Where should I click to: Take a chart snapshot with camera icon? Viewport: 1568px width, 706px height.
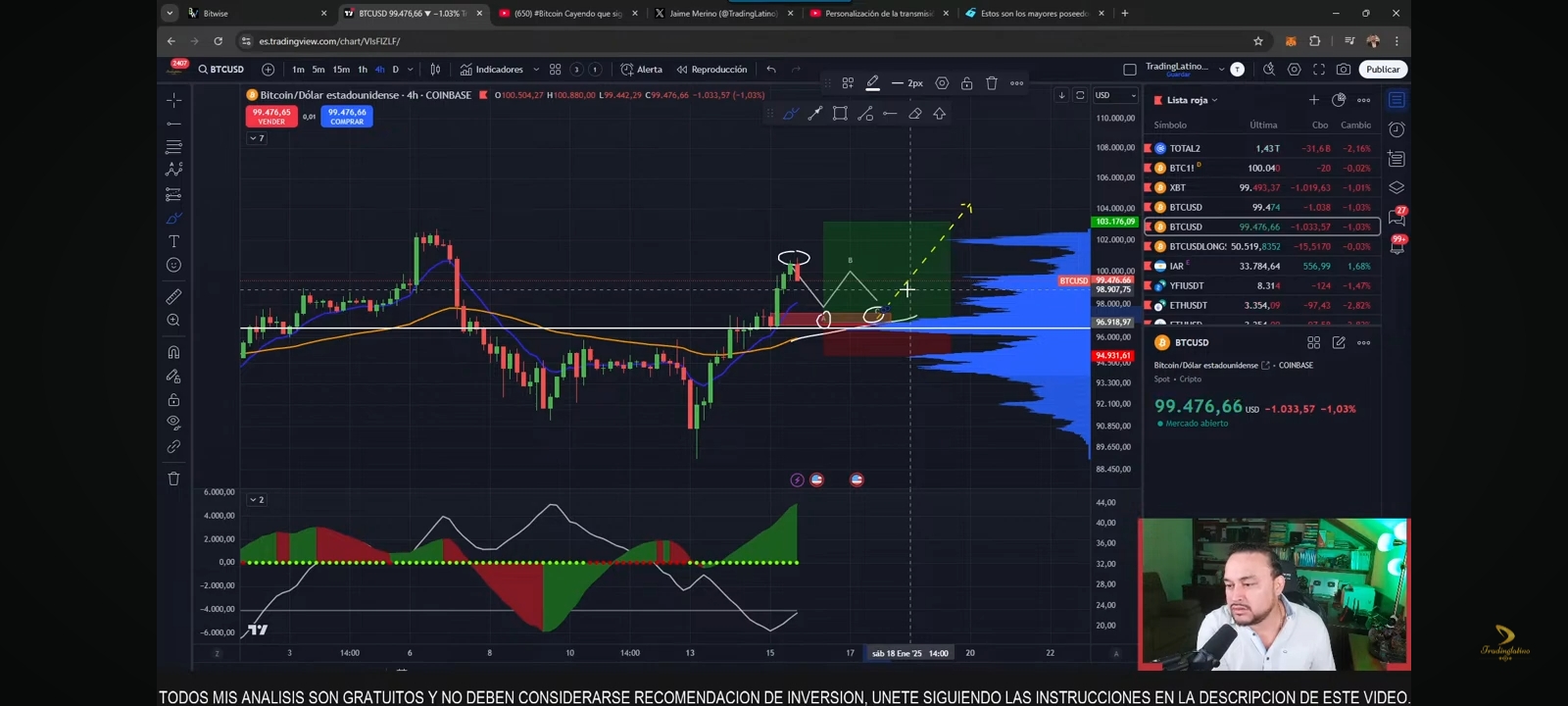pos(1344,70)
